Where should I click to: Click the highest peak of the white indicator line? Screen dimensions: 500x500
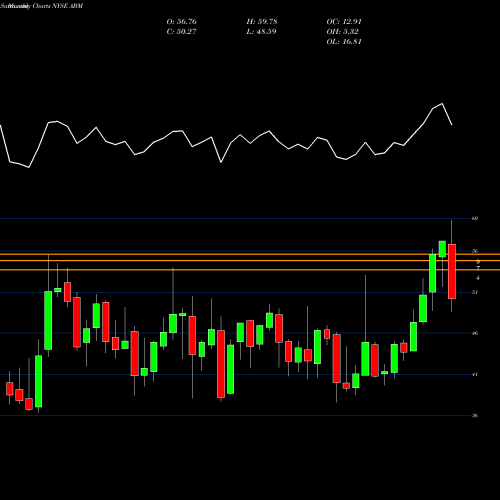[x=442, y=104]
